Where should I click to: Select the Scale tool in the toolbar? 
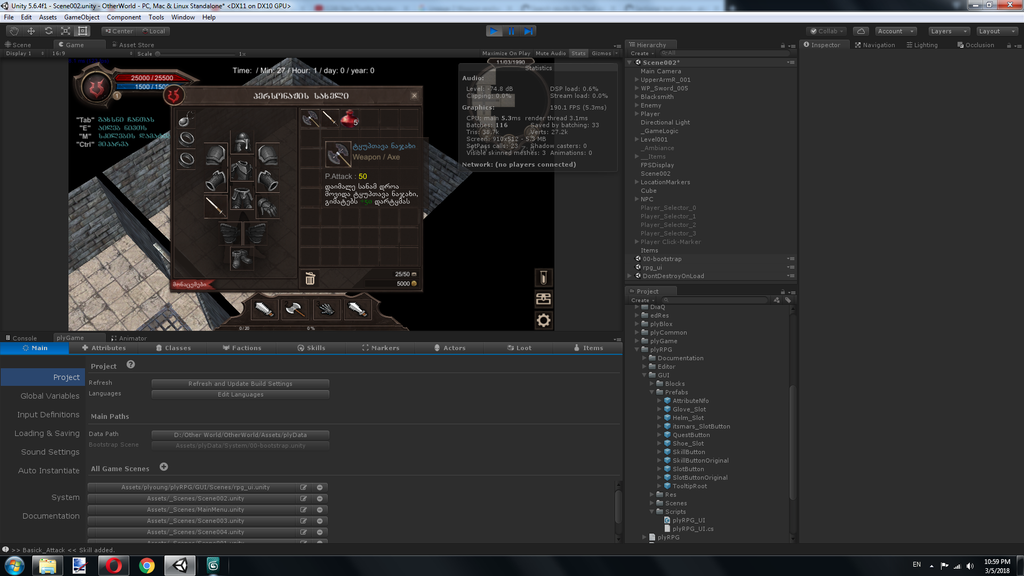(x=65, y=31)
